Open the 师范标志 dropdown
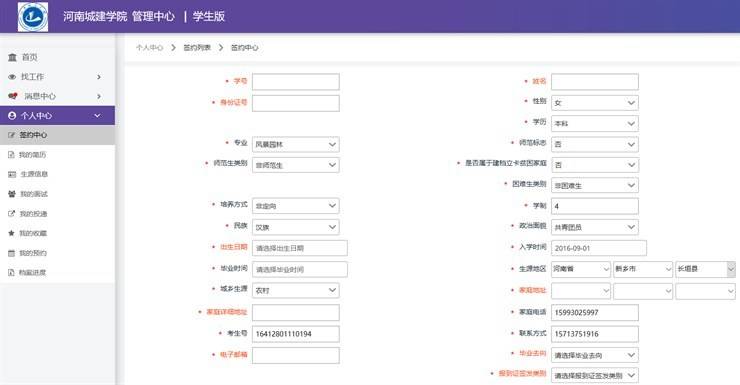Viewport: 740px width, 385px height. [595, 144]
